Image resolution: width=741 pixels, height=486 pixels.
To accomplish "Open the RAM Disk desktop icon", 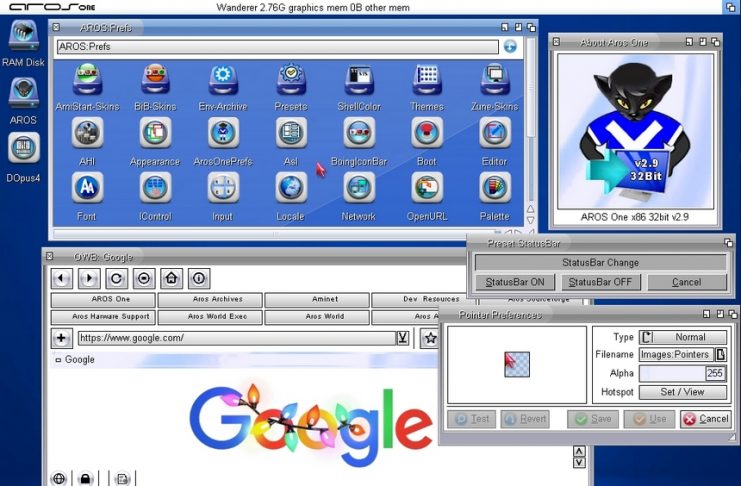I will click(22, 40).
